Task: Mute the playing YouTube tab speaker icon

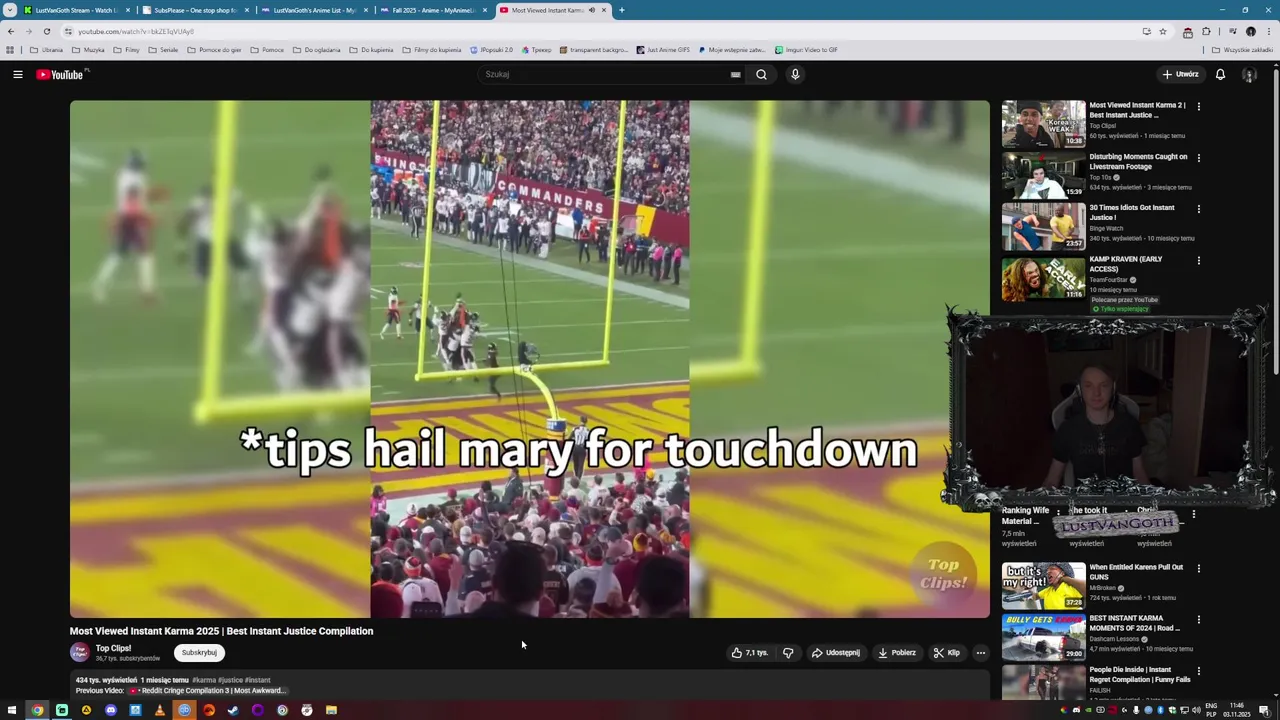Action: [x=591, y=10]
